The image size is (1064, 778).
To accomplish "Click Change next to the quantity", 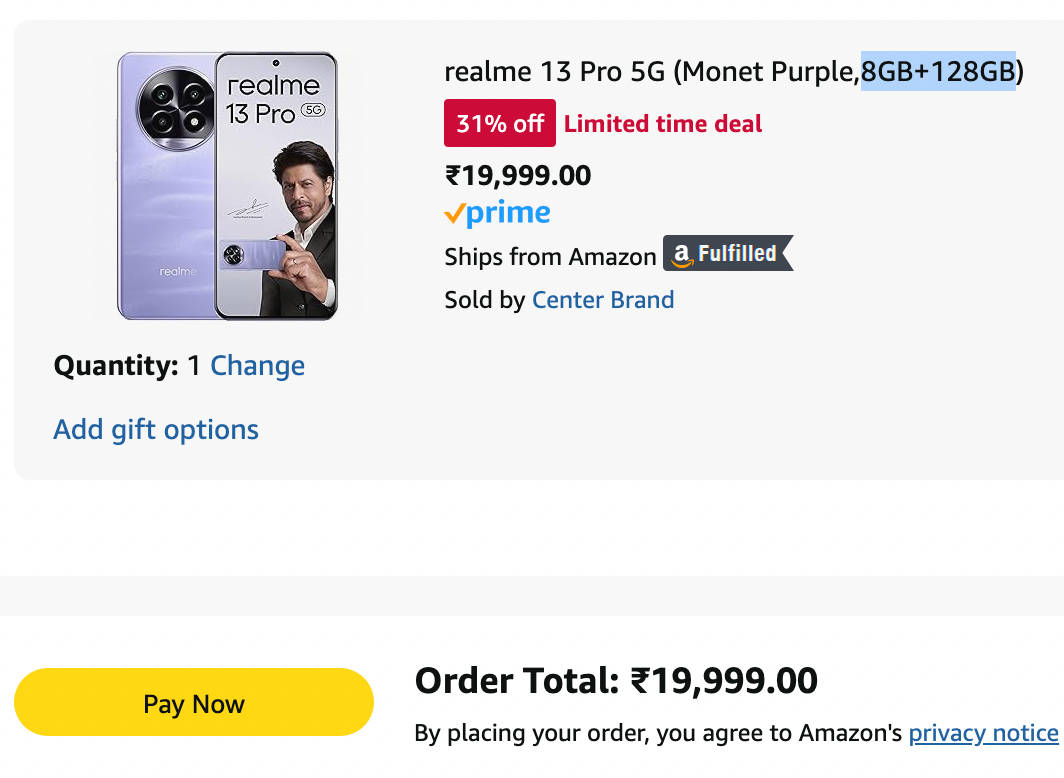I will (x=257, y=366).
